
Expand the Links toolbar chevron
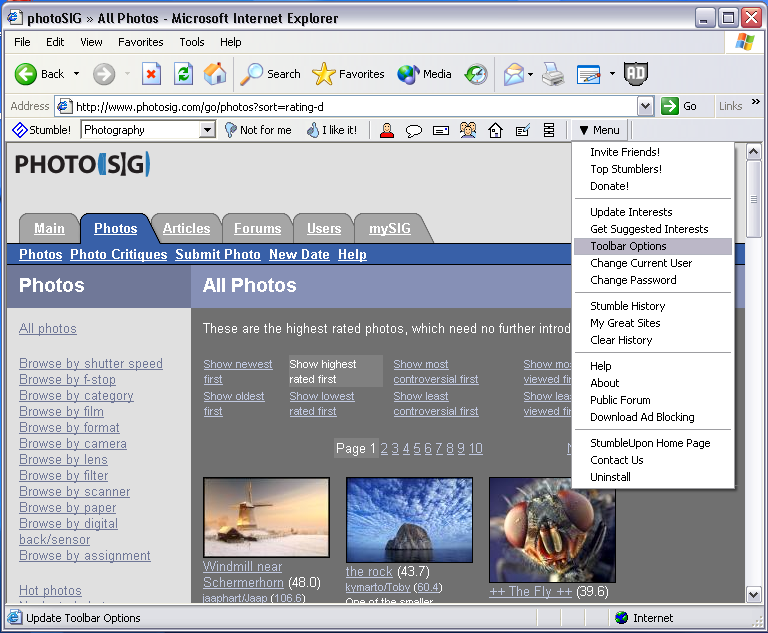coord(756,102)
